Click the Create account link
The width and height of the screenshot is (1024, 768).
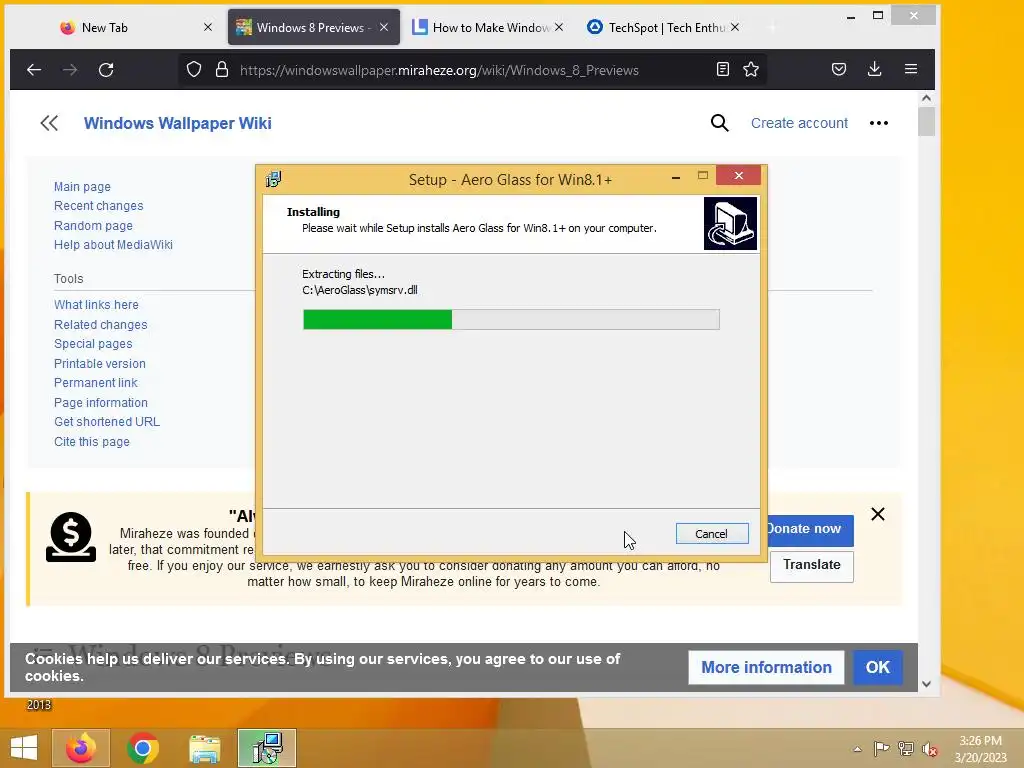[x=799, y=123]
